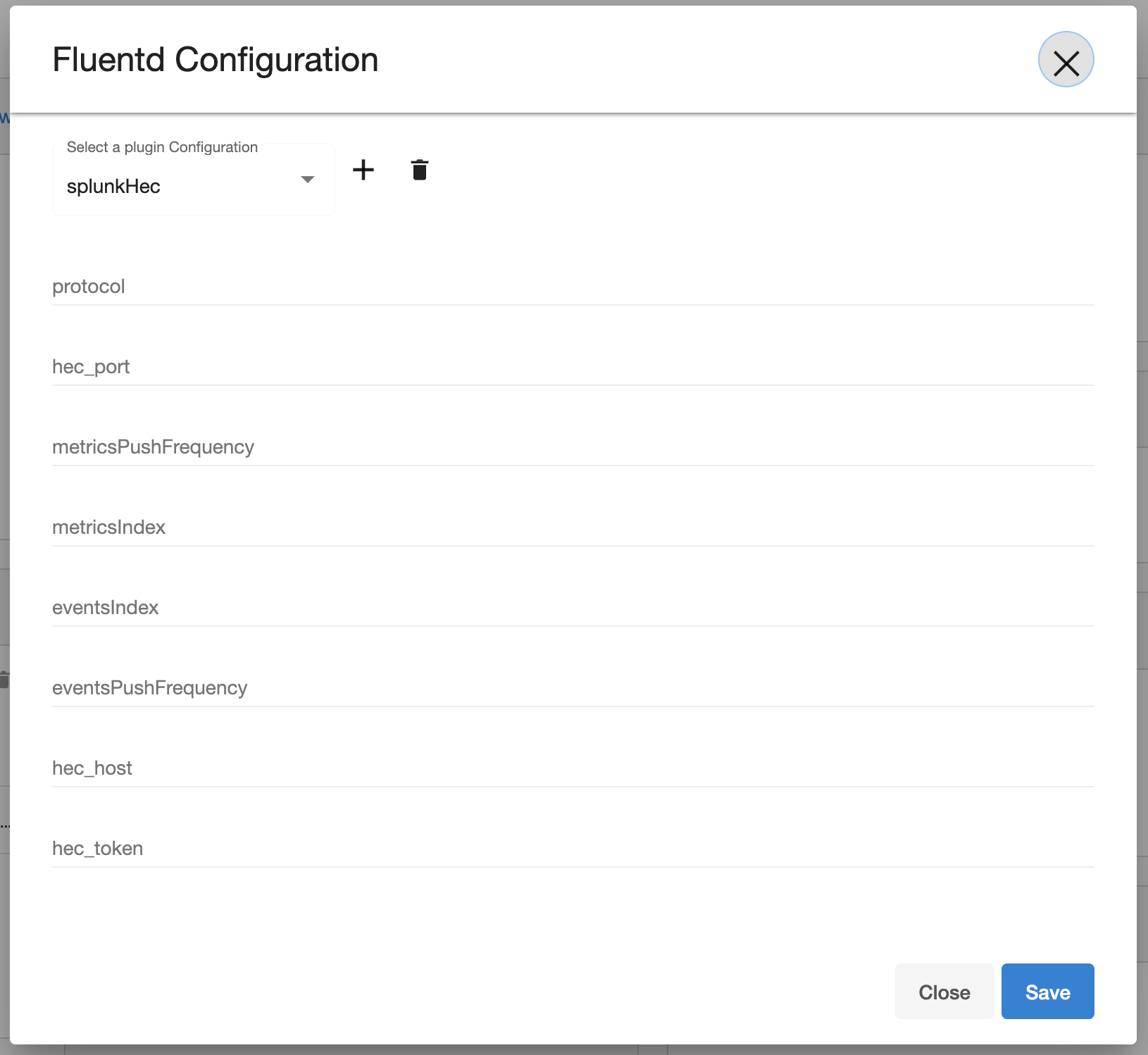Delete the selected plugin using trash icon

(420, 170)
